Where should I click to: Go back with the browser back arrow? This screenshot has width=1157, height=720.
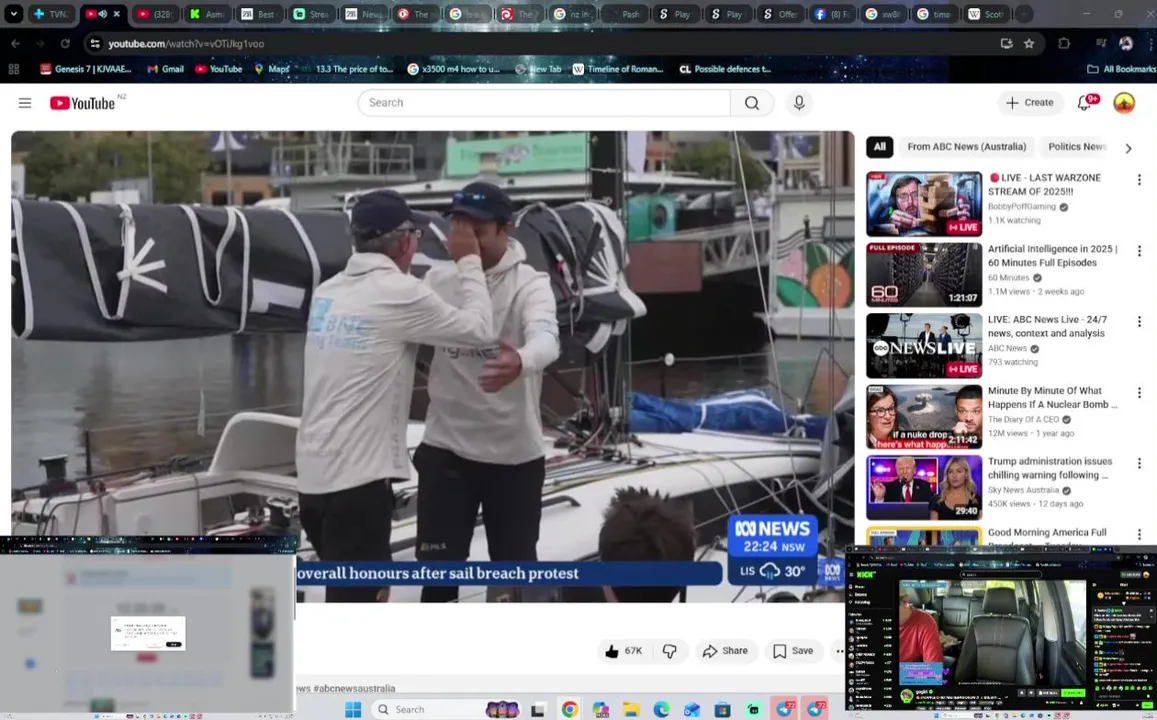15,44
